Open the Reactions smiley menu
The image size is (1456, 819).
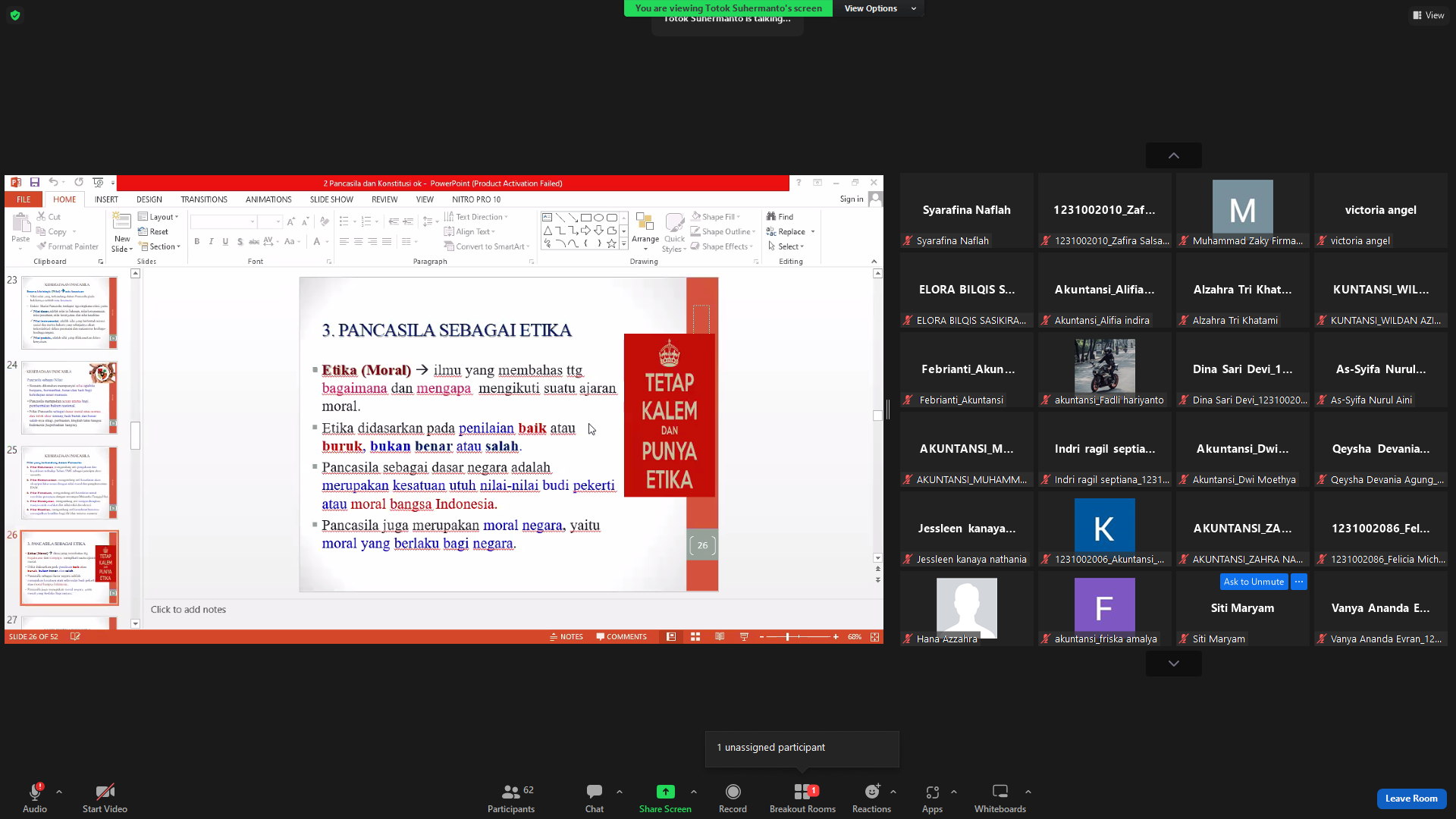(x=872, y=799)
